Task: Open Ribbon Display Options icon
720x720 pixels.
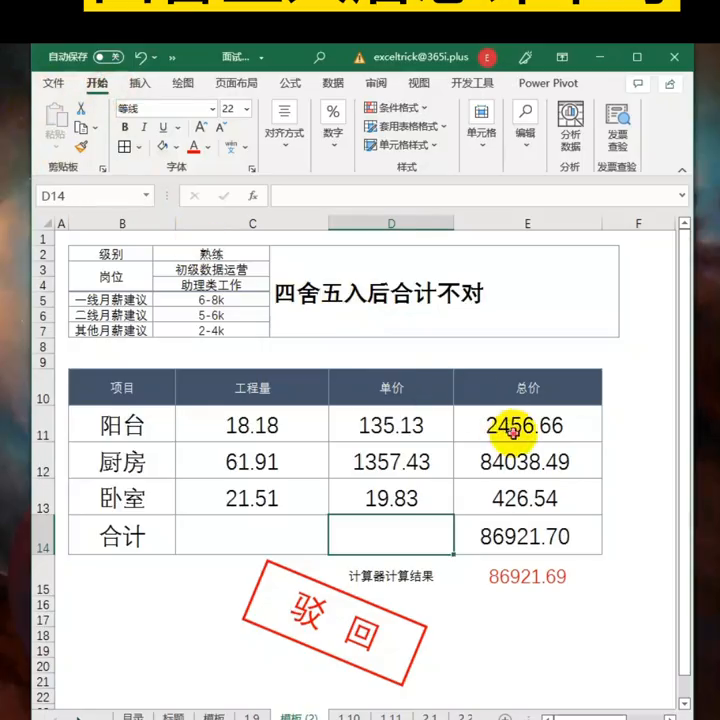Action: tap(562, 57)
